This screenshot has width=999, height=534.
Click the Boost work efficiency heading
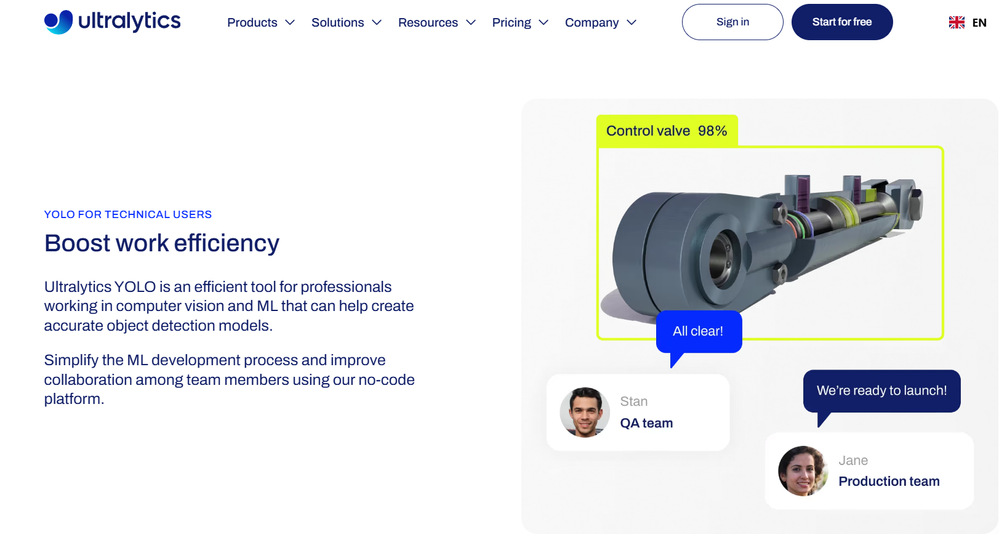click(x=162, y=243)
